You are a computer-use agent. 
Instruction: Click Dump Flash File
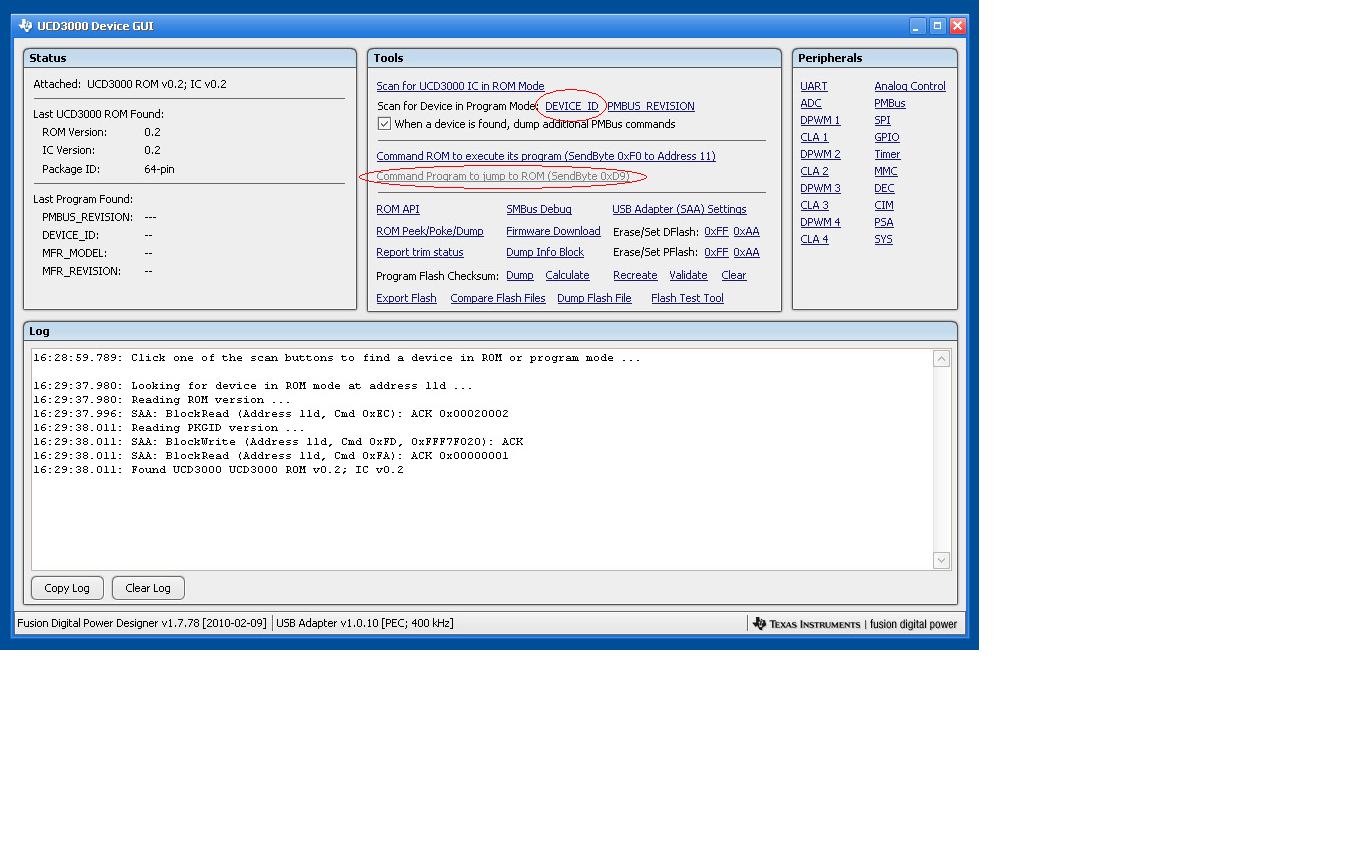(x=594, y=298)
